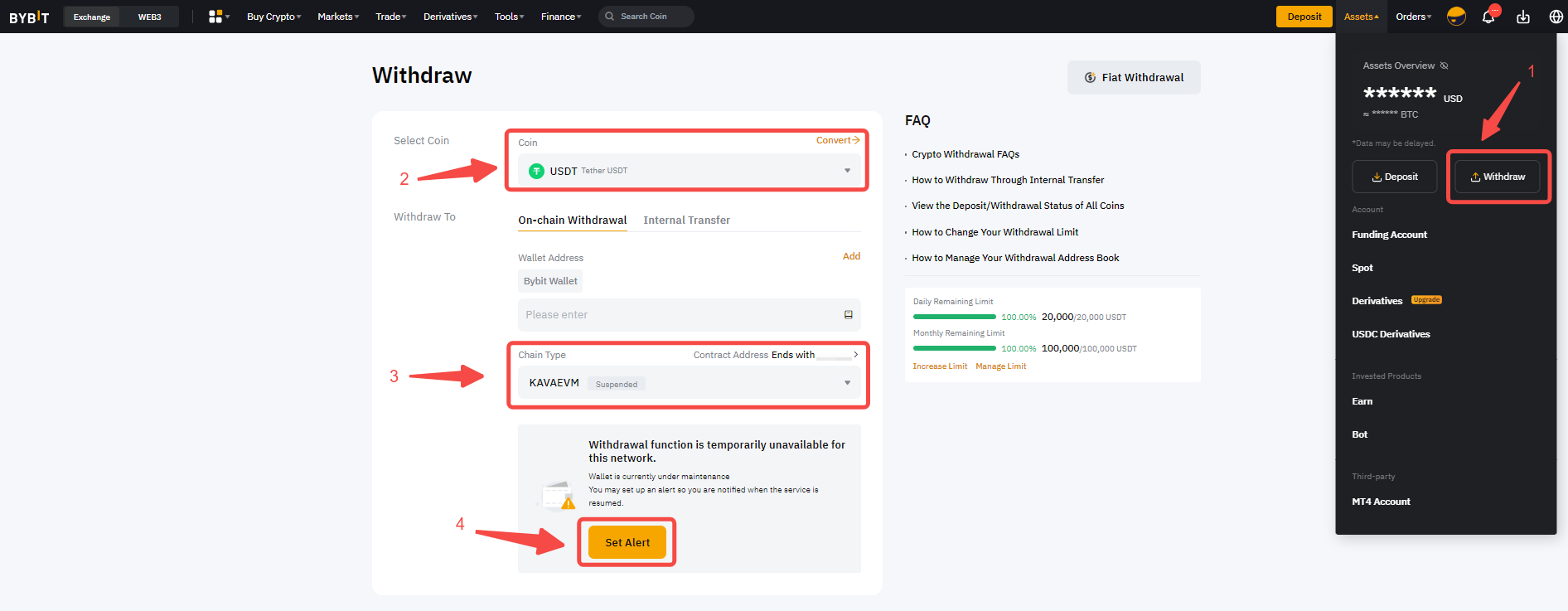Open Deposit/Withdrawal Status of All Coins FAQ

[1018, 206]
